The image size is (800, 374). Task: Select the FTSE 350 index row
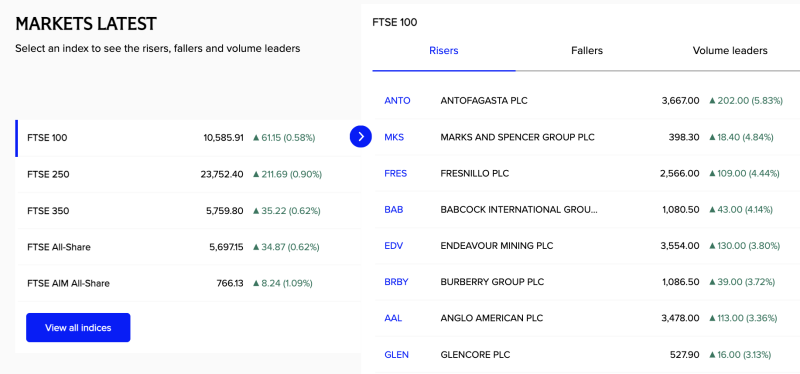(x=188, y=211)
